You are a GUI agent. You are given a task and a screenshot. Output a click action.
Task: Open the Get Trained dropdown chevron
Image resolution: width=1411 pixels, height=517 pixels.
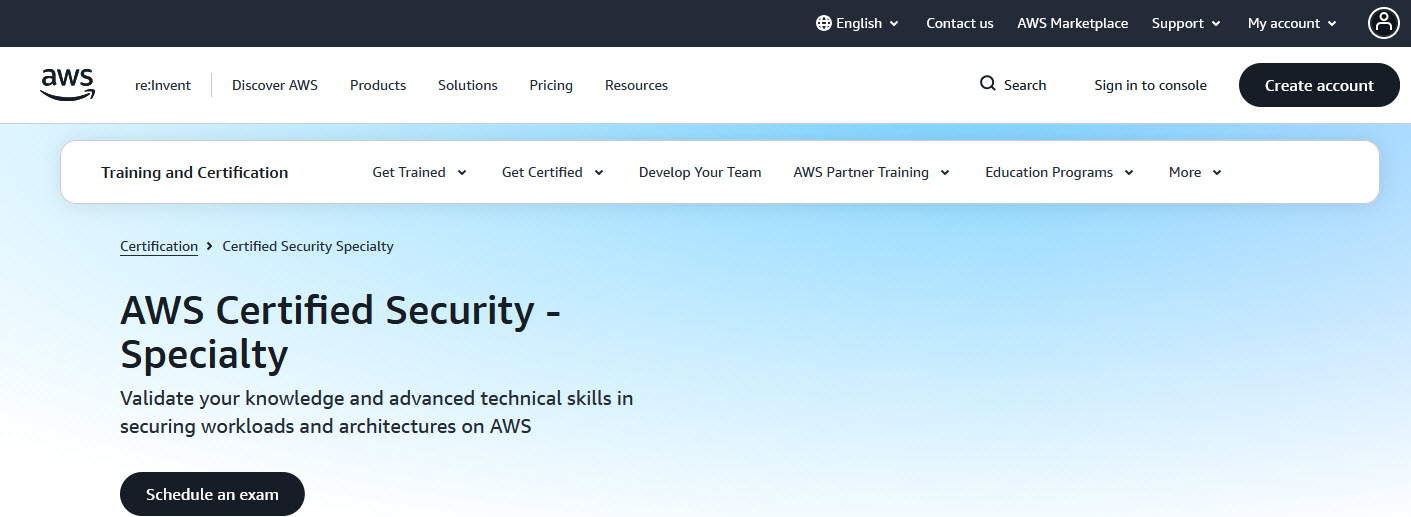tap(462, 173)
